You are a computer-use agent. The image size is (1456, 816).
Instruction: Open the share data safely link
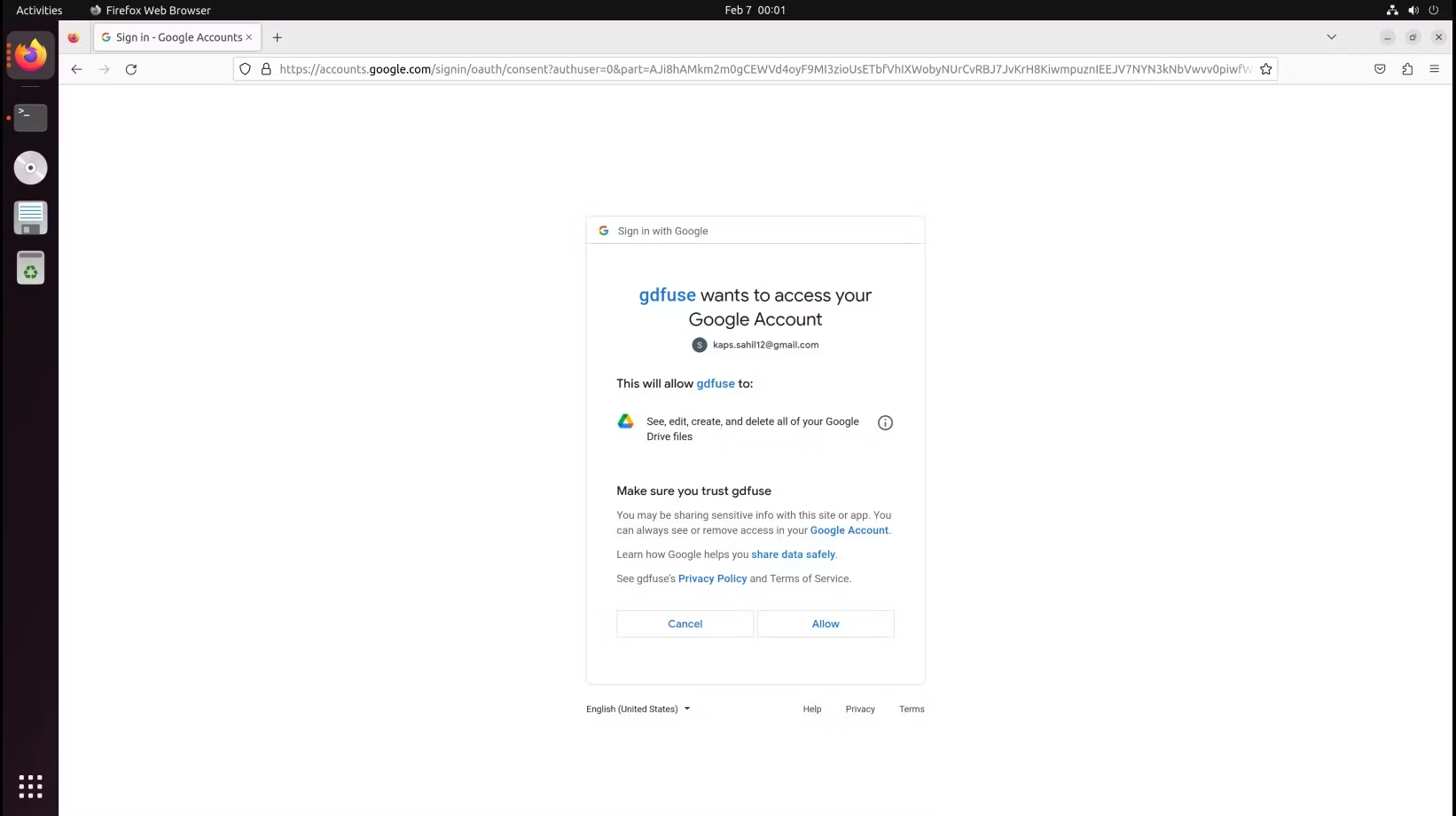coord(793,554)
